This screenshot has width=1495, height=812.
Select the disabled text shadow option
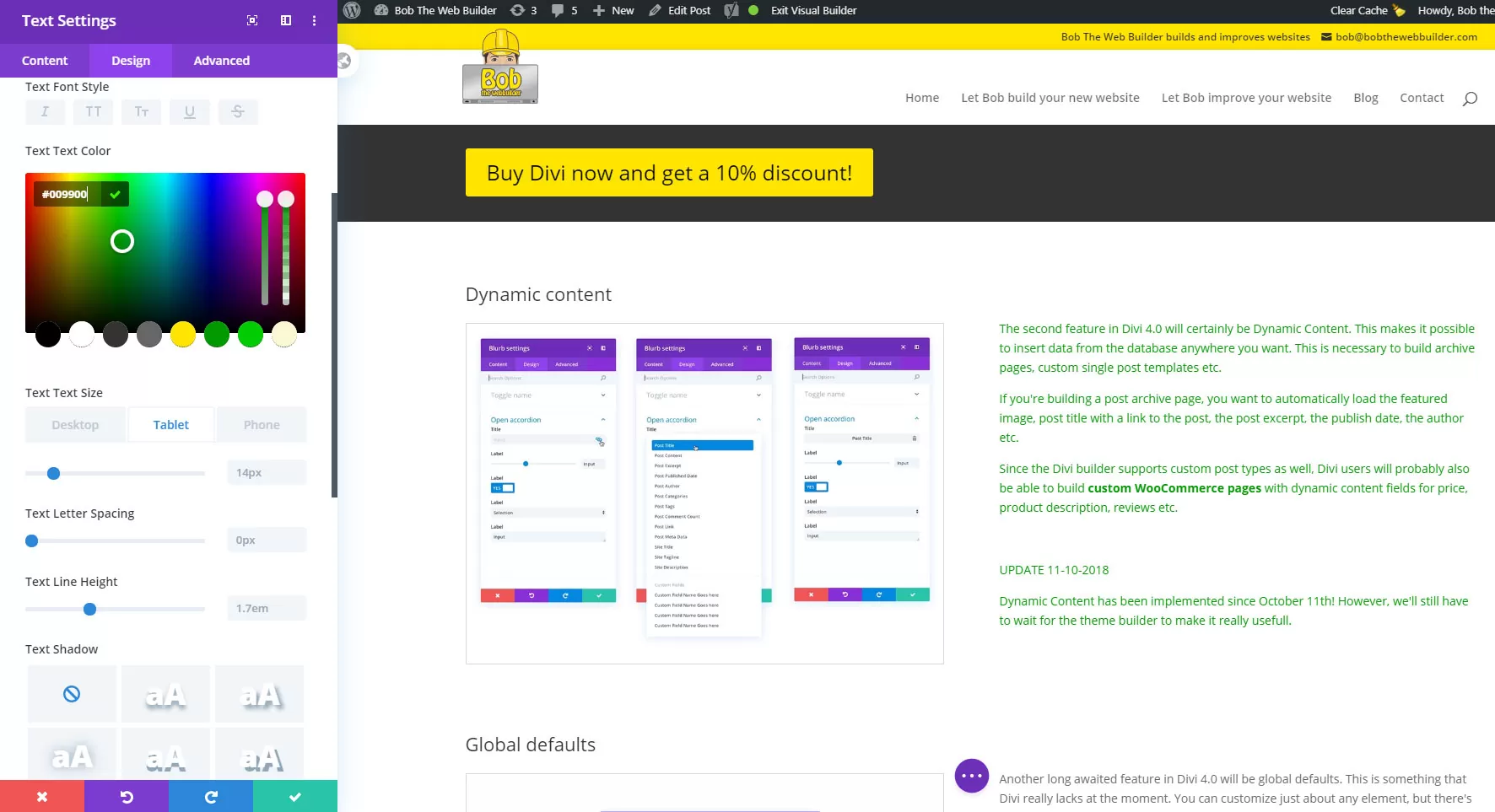(x=72, y=694)
